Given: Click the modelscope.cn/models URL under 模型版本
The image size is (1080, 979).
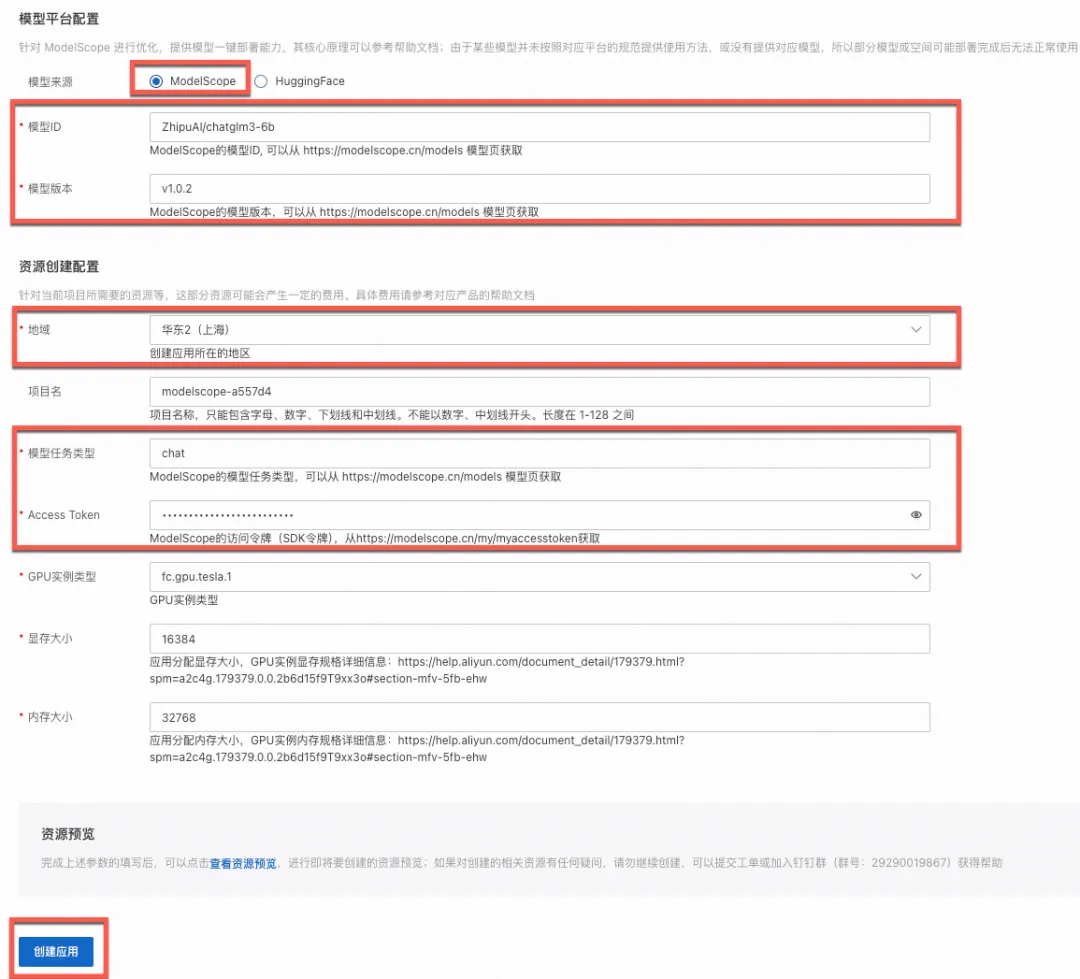Looking at the screenshot, I should [x=399, y=212].
